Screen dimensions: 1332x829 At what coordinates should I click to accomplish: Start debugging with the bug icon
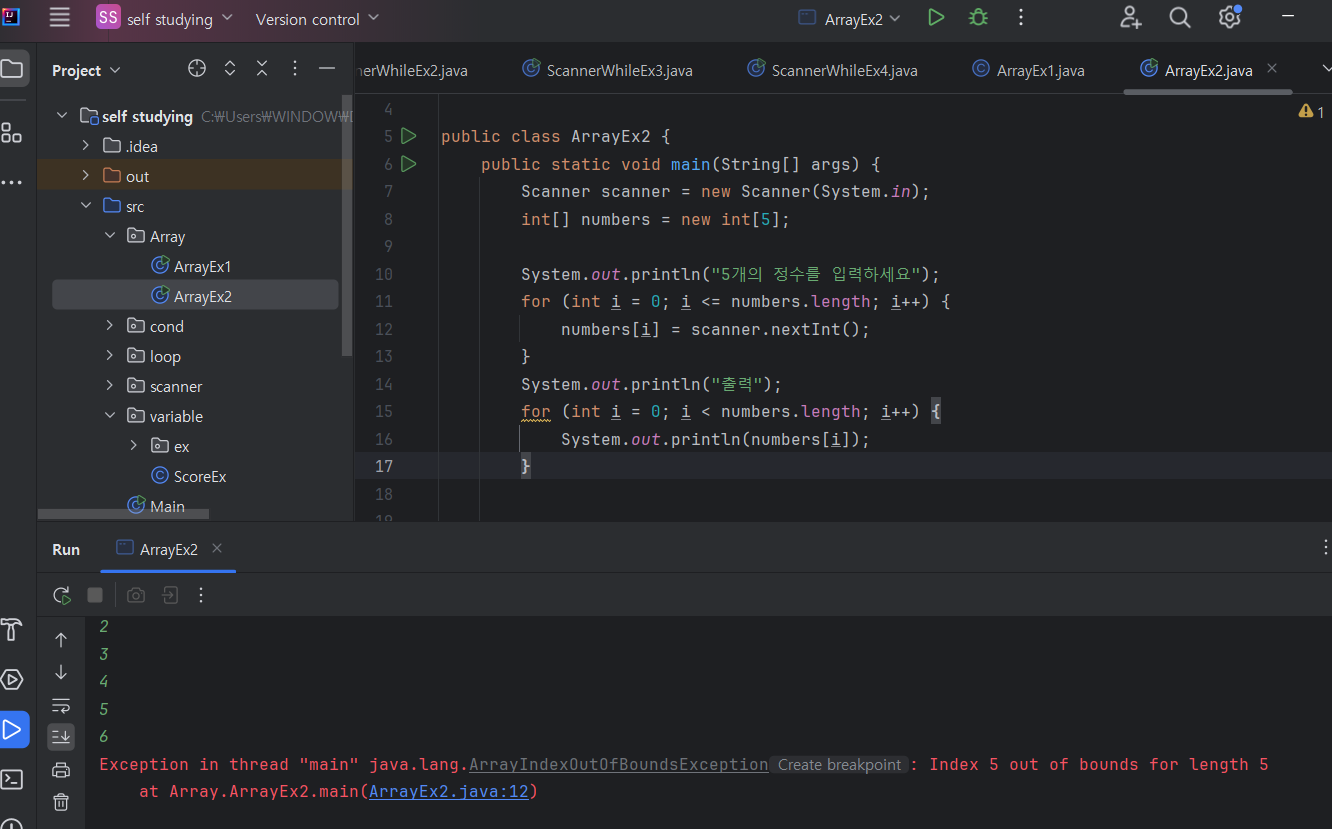978,17
